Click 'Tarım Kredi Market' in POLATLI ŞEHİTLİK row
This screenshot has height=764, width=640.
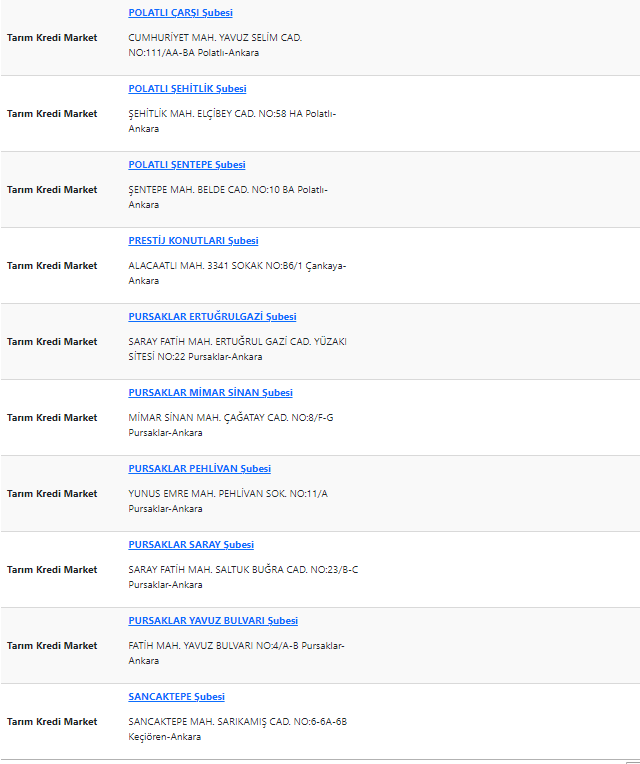[x=52, y=114]
